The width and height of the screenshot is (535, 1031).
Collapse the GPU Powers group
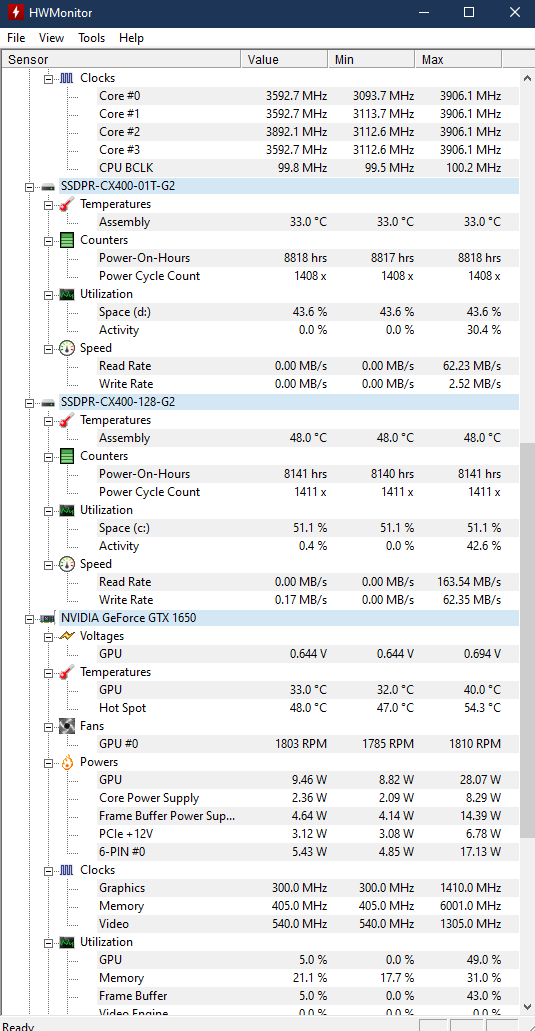(x=48, y=763)
